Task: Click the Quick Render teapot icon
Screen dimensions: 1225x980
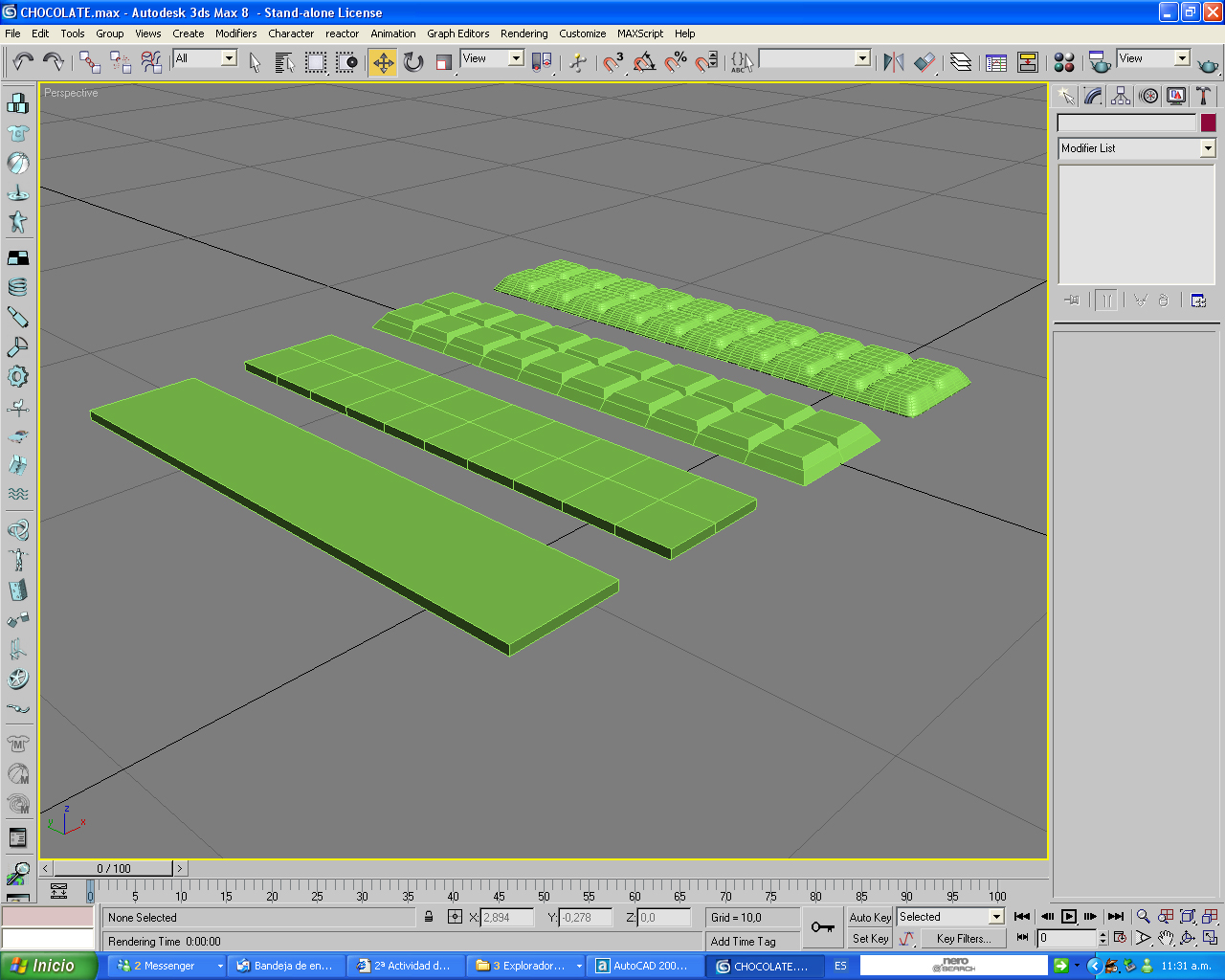Action: click(x=1209, y=65)
